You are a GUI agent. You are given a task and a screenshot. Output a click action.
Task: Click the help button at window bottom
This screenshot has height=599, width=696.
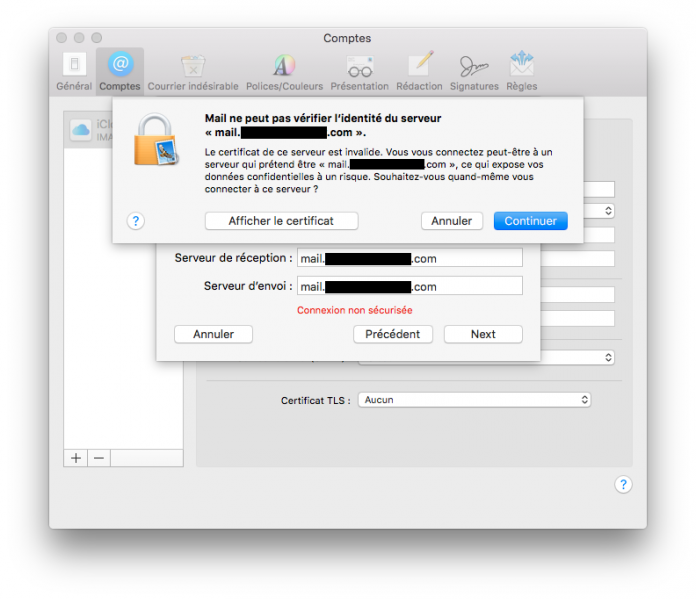623,484
